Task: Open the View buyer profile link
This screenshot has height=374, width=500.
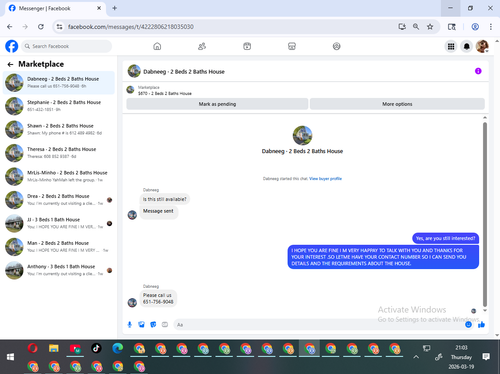Action: [x=325, y=179]
